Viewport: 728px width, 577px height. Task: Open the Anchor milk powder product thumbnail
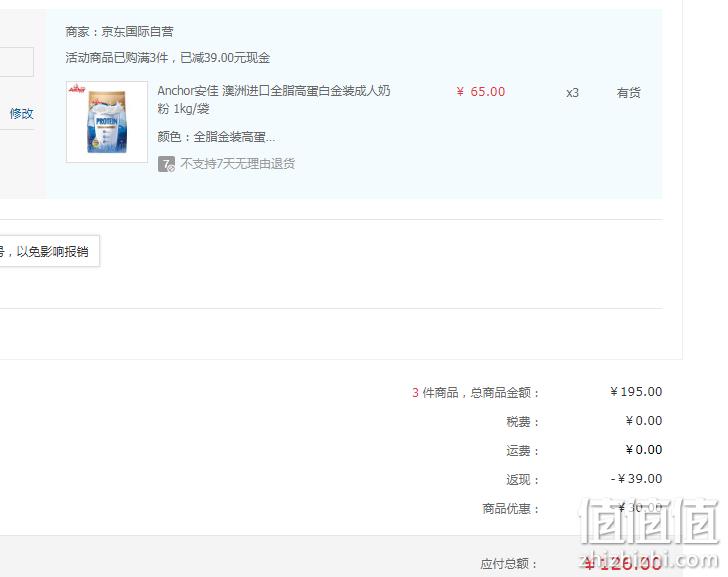point(107,122)
